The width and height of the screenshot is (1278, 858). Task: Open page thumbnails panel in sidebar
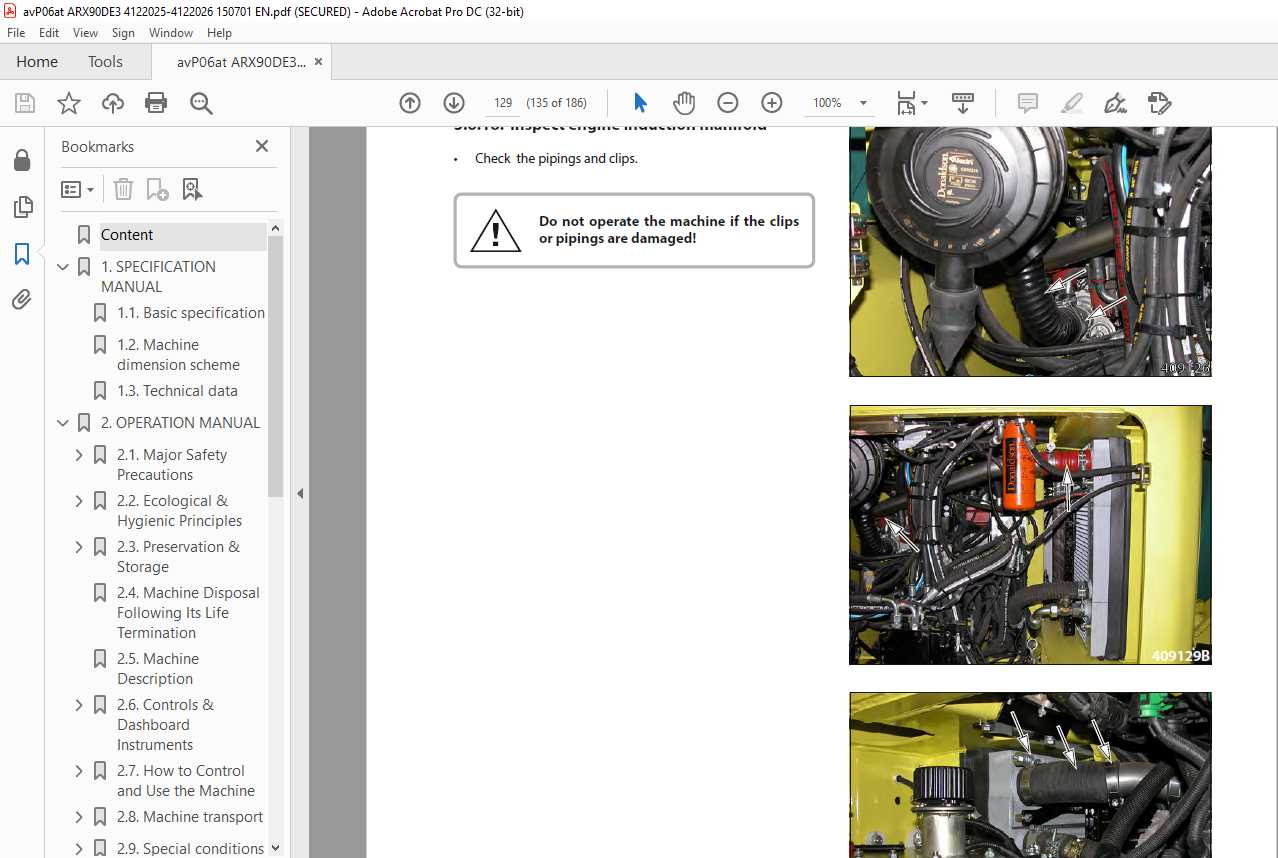coord(22,207)
